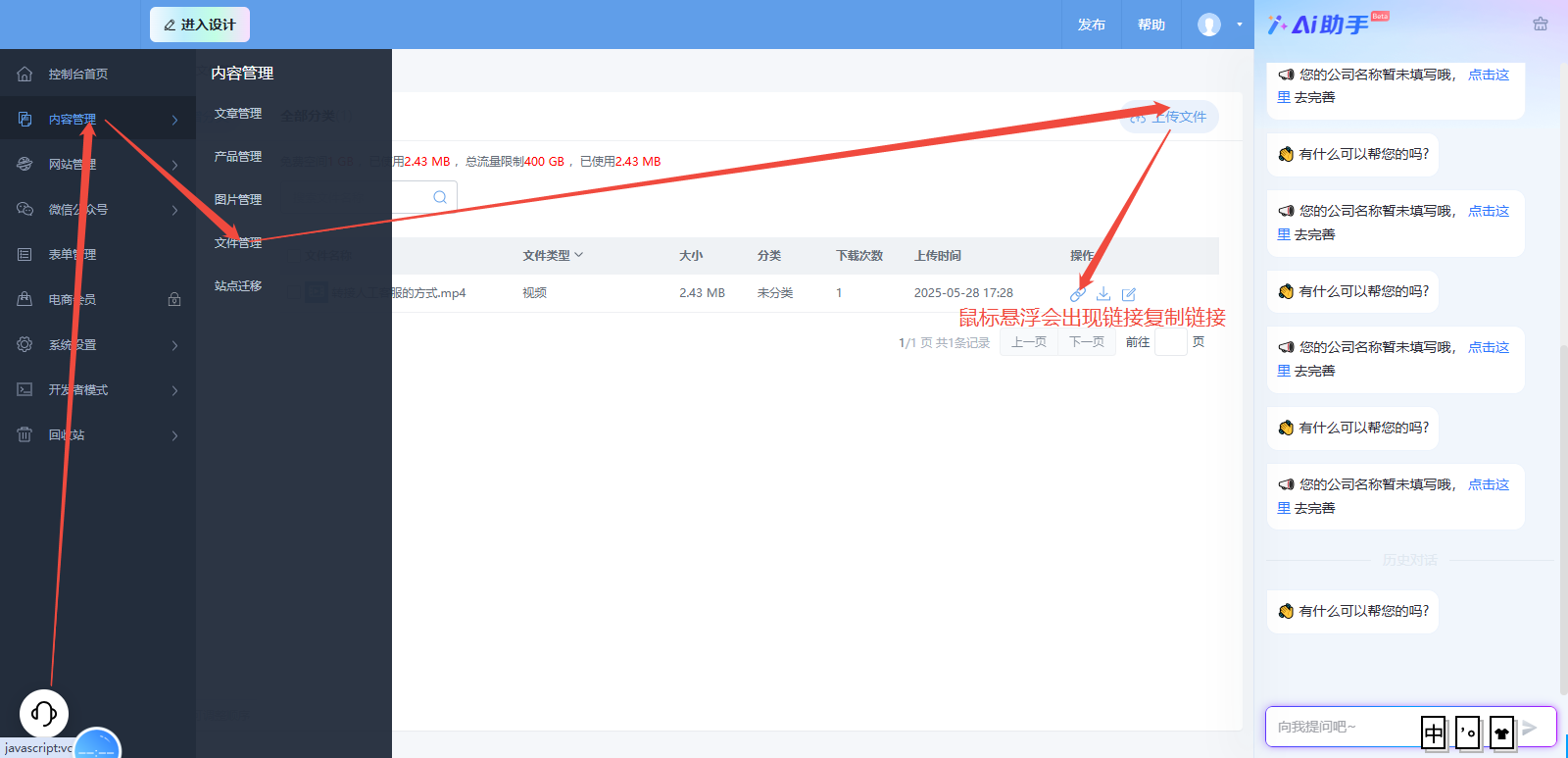Click the 2025-05-28 17:28 upload time
The height and width of the screenshot is (758, 1568).
click(x=963, y=293)
